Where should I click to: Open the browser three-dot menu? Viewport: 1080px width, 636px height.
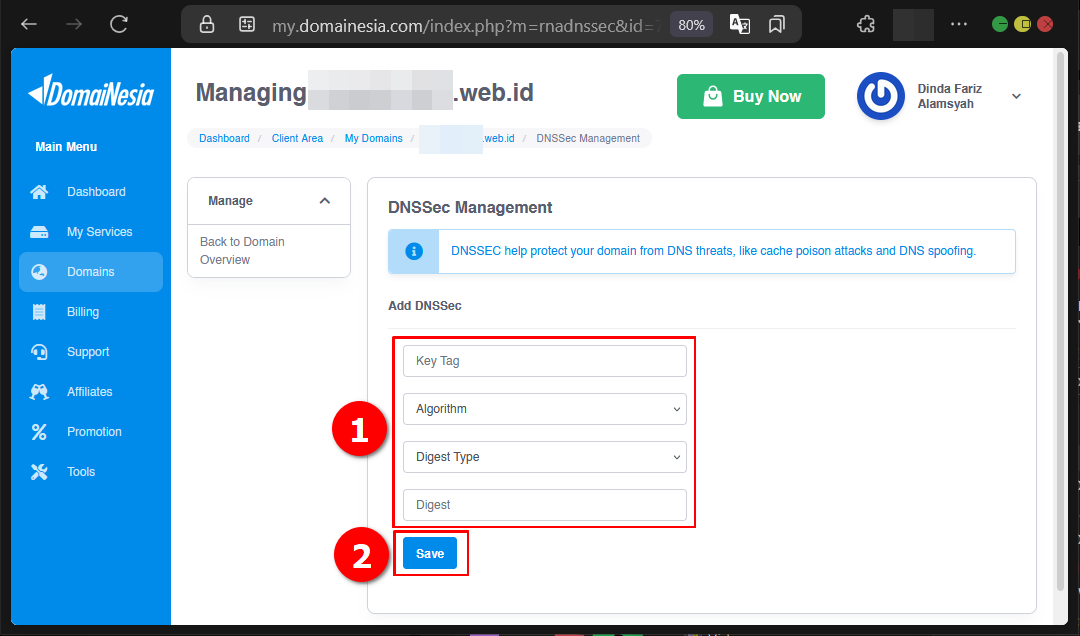959,24
